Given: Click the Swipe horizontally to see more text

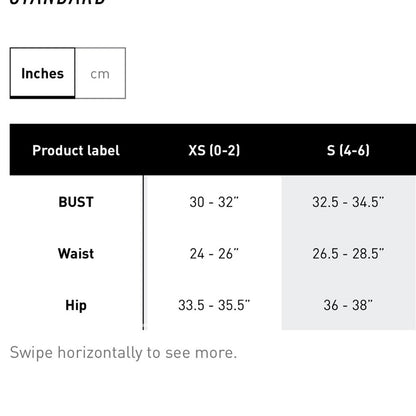Looking at the screenshot, I should [x=123, y=353].
